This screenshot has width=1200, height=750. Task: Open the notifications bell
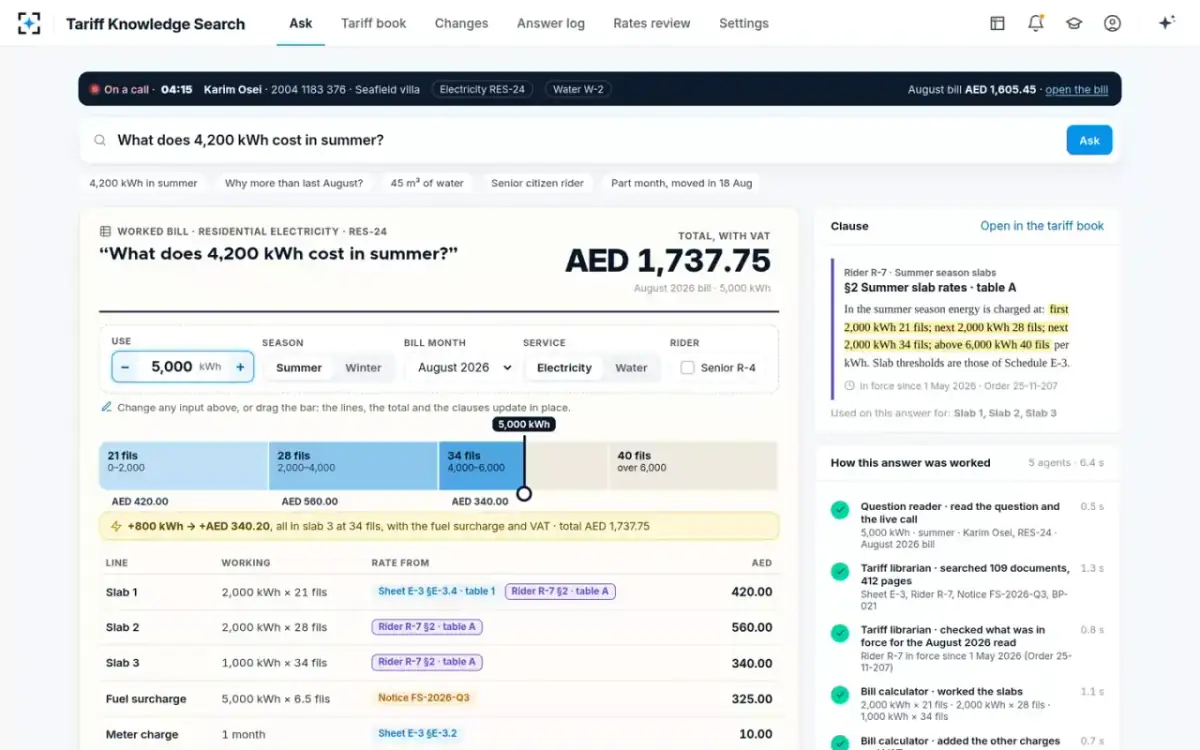pos(1036,23)
